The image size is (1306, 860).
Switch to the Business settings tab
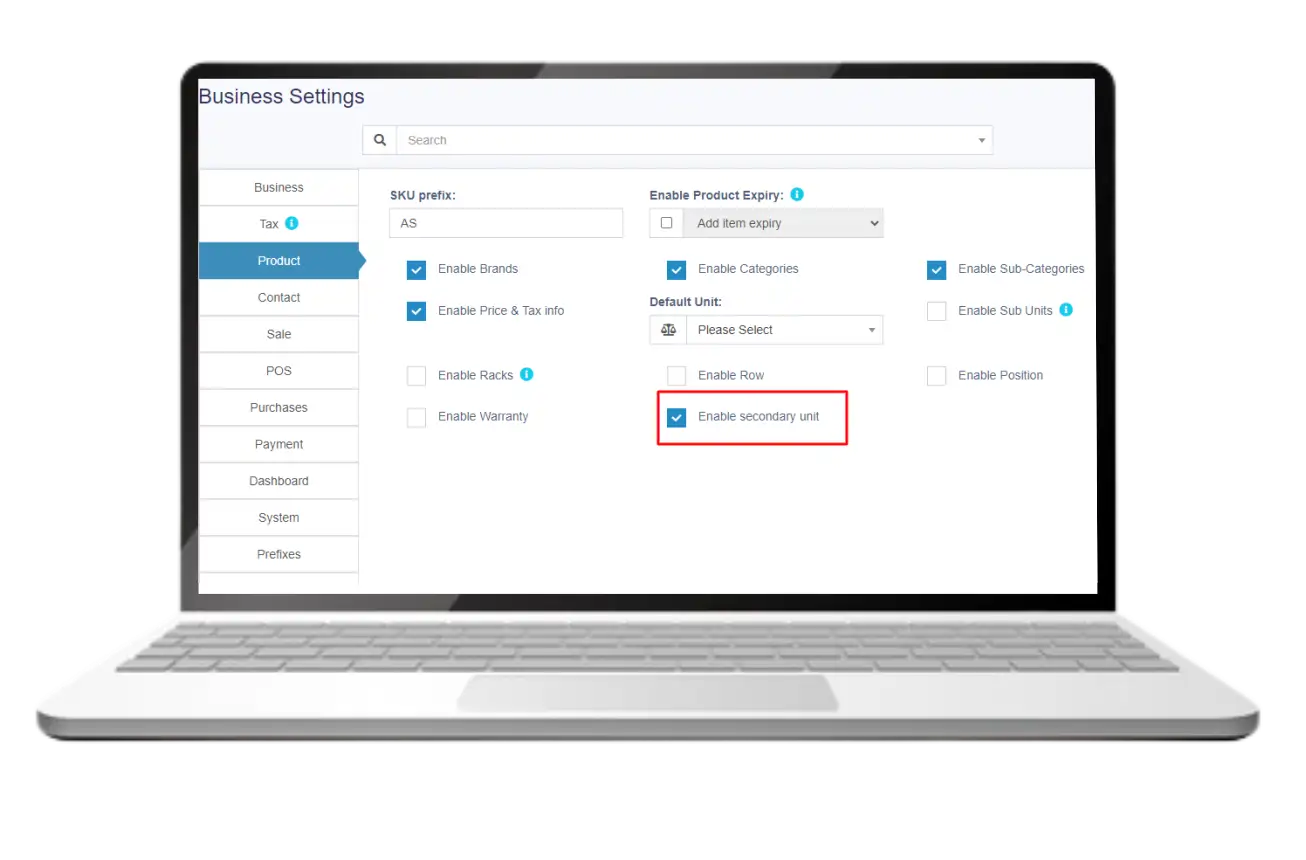[279, 188]
